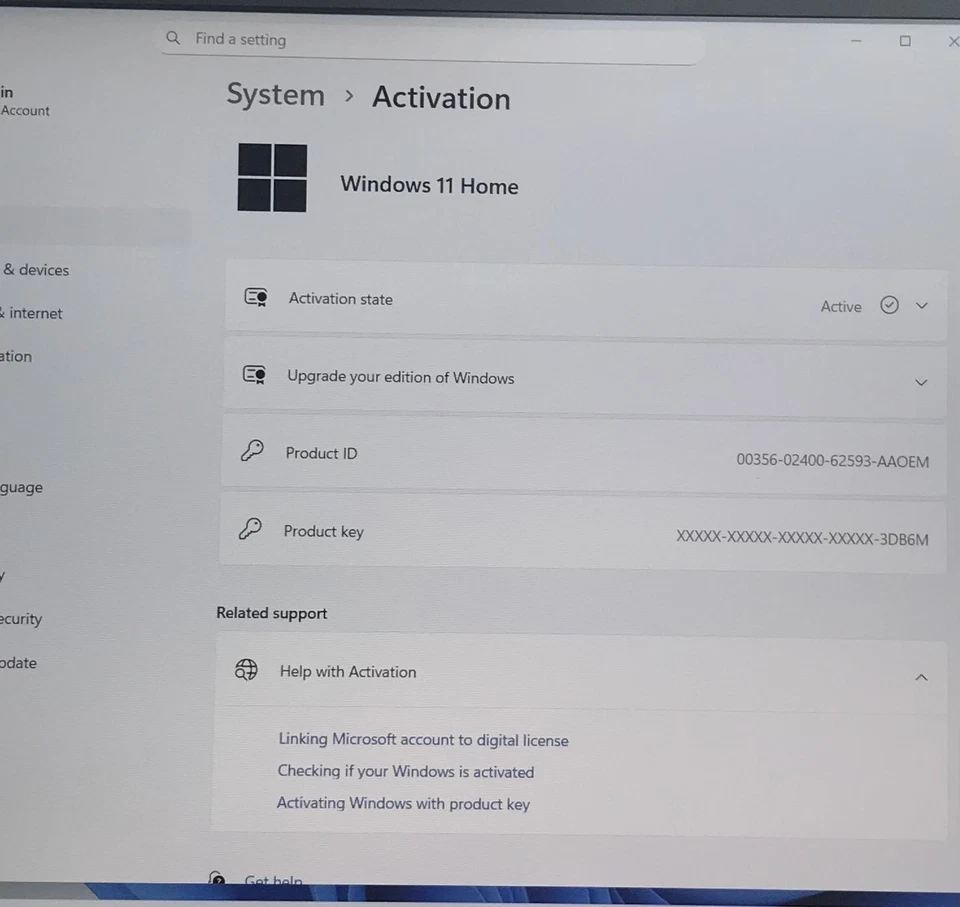Click the Windows 11 Home edition title
The width and height of the screenshot is (960, 907).
pos(429,185)
